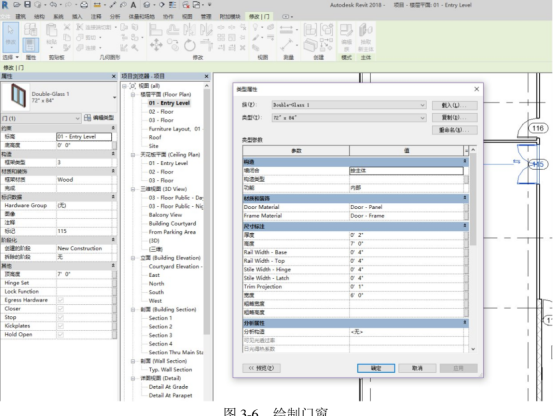Screen dimensions: 554x416
Task: Click the Cut clipboard icon in the ribbon
Action: [x=67, y=27]
